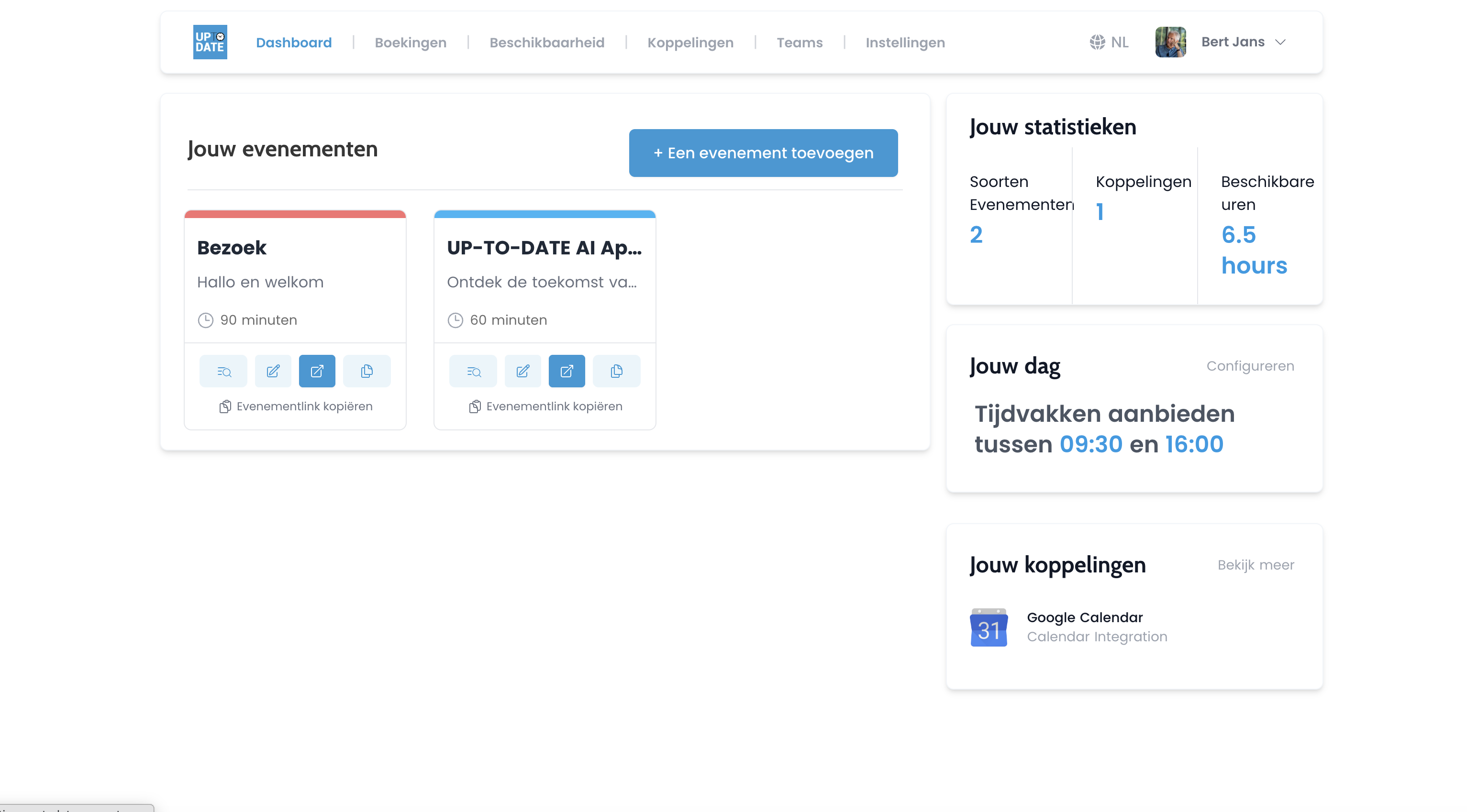Open Instellingen in the navigation

click(905, 43)
